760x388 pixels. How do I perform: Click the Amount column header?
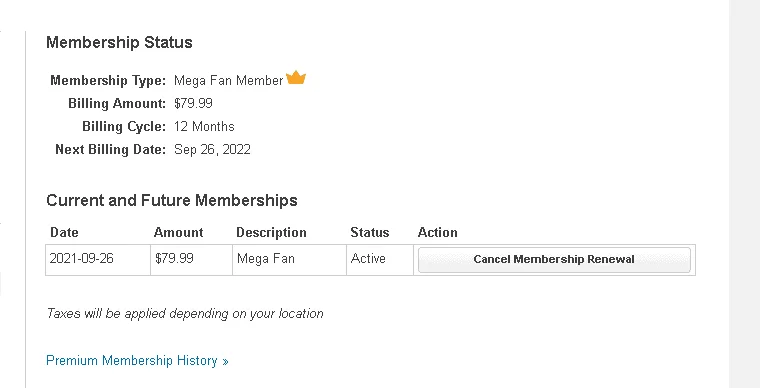[178, 233]
